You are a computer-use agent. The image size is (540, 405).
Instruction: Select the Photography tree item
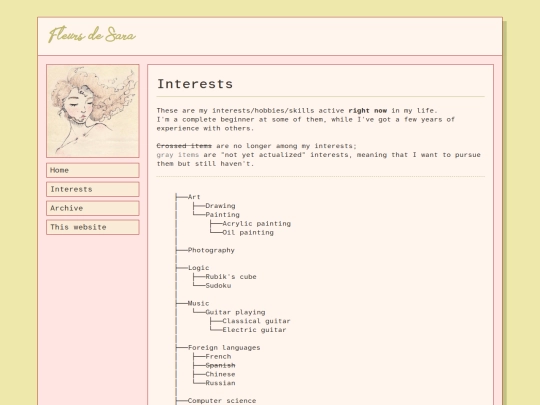(211, 250)
